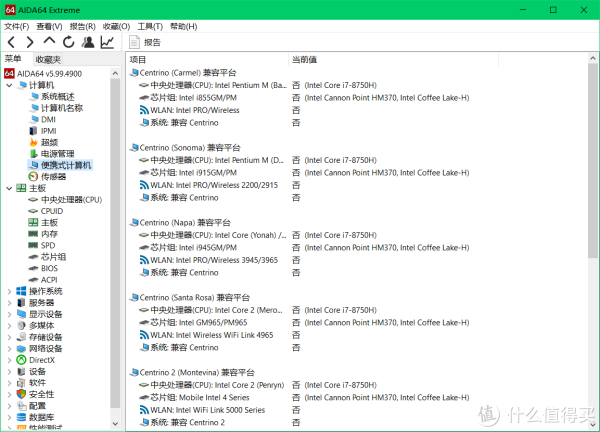Expand the 显示设备 node
This screenshot has height=432, width=600.
pos(9,315)
